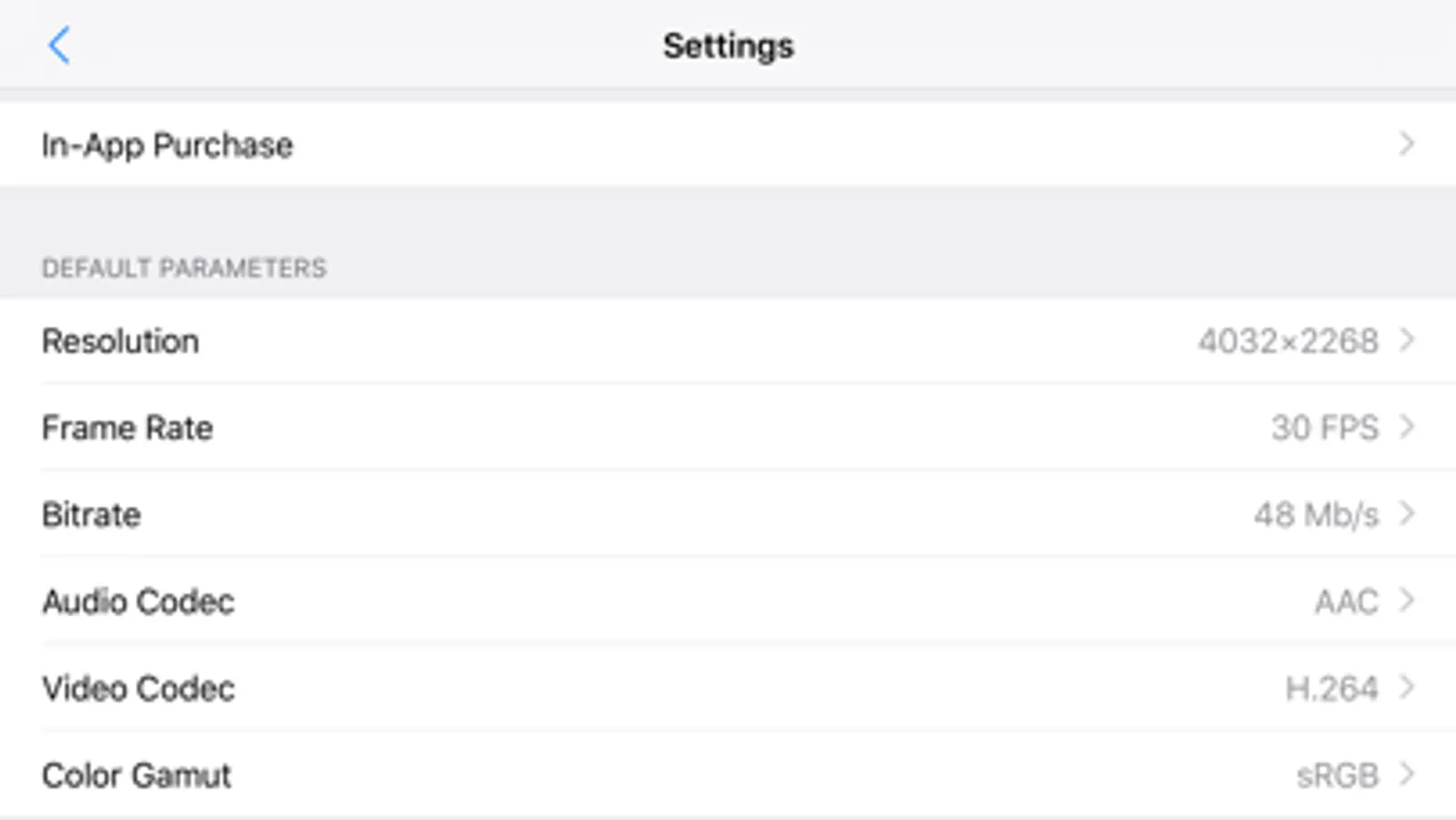Image resolution: width=1456 pixels, height=820 pixels.
Task: Open the Bitrate chevron arrow
Action: click(1407, 513)
